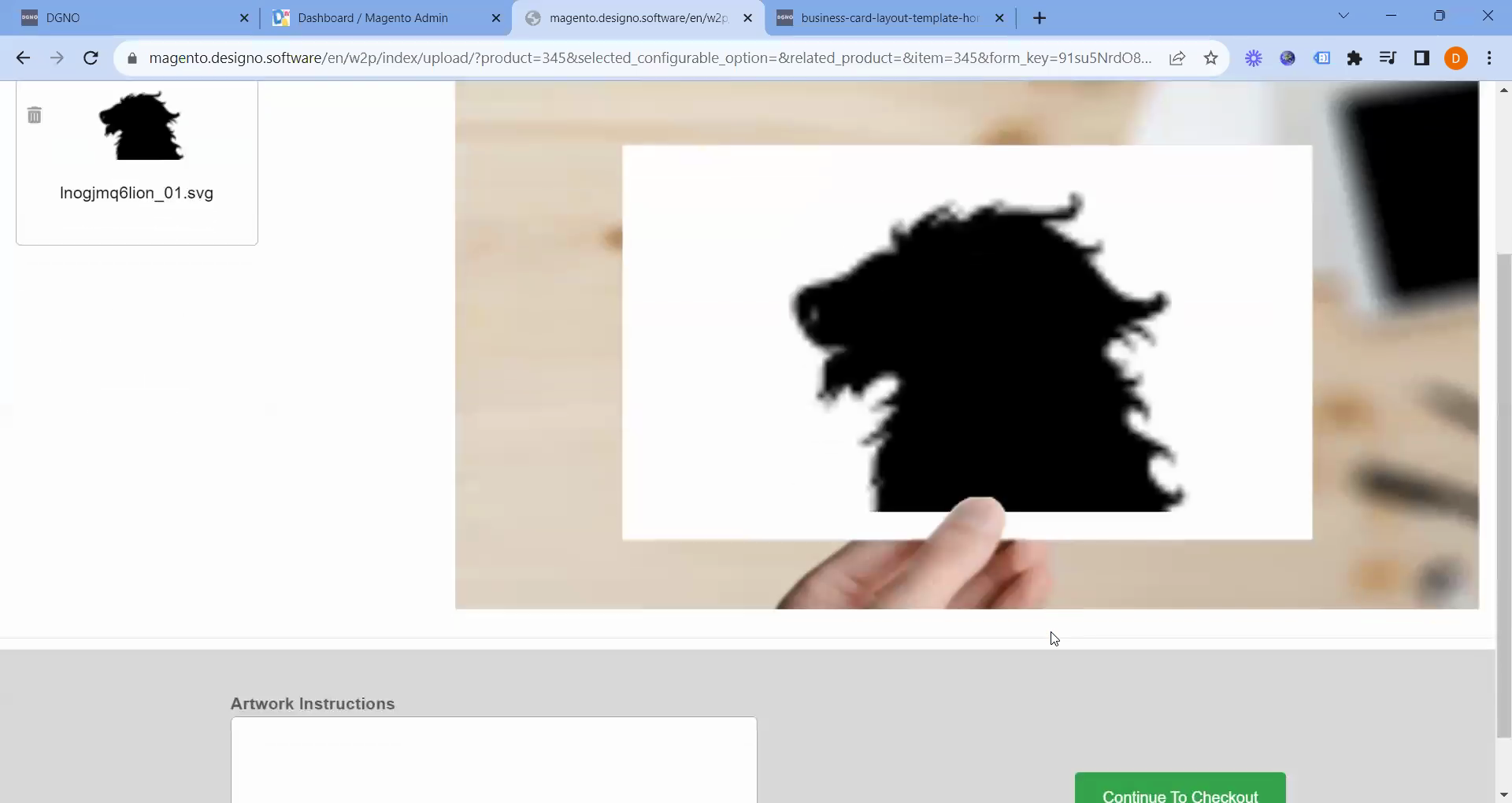
Task: Reload the current page
Action: [91, 58]
